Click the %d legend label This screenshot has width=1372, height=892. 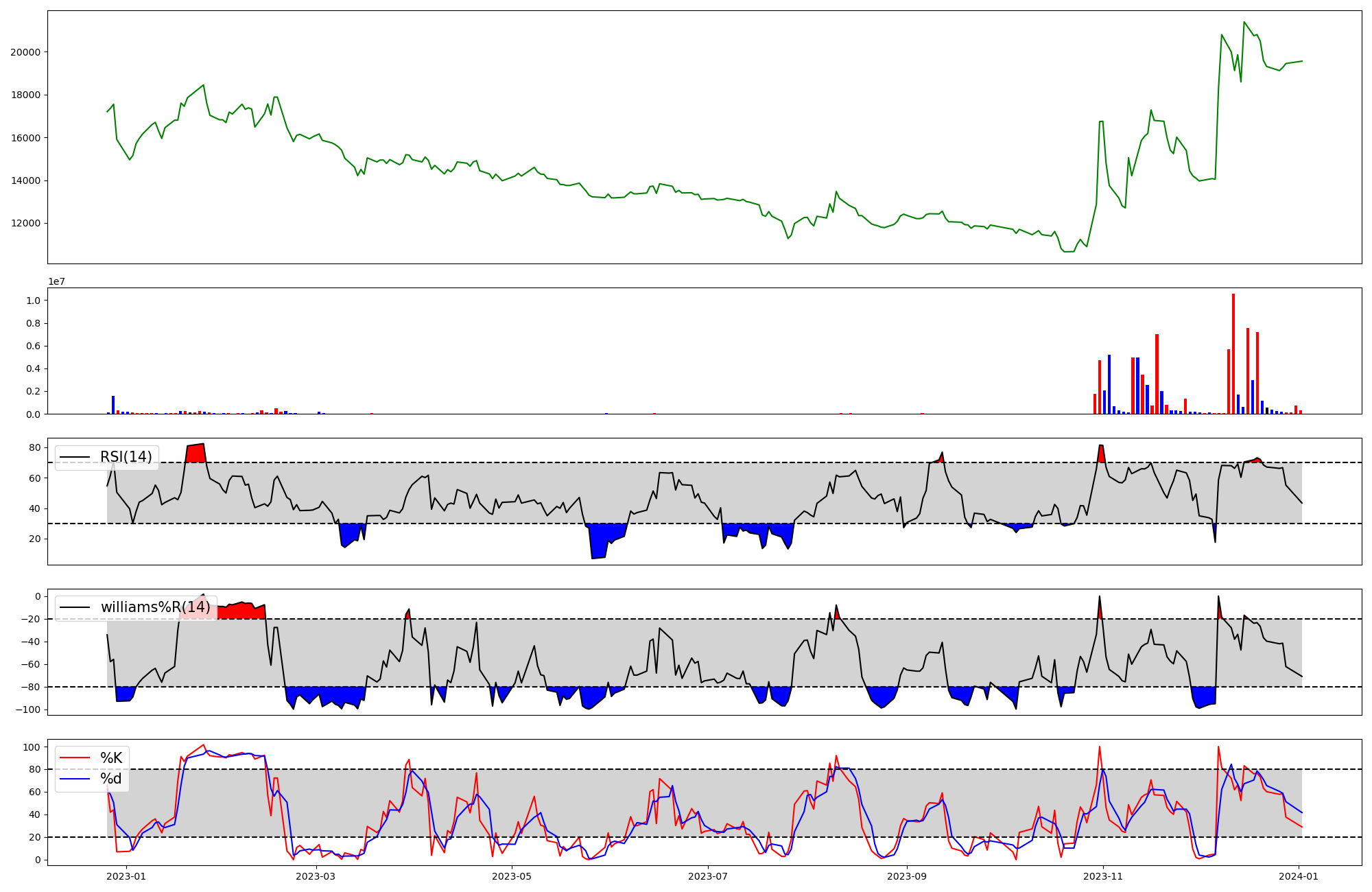(111, 779)
